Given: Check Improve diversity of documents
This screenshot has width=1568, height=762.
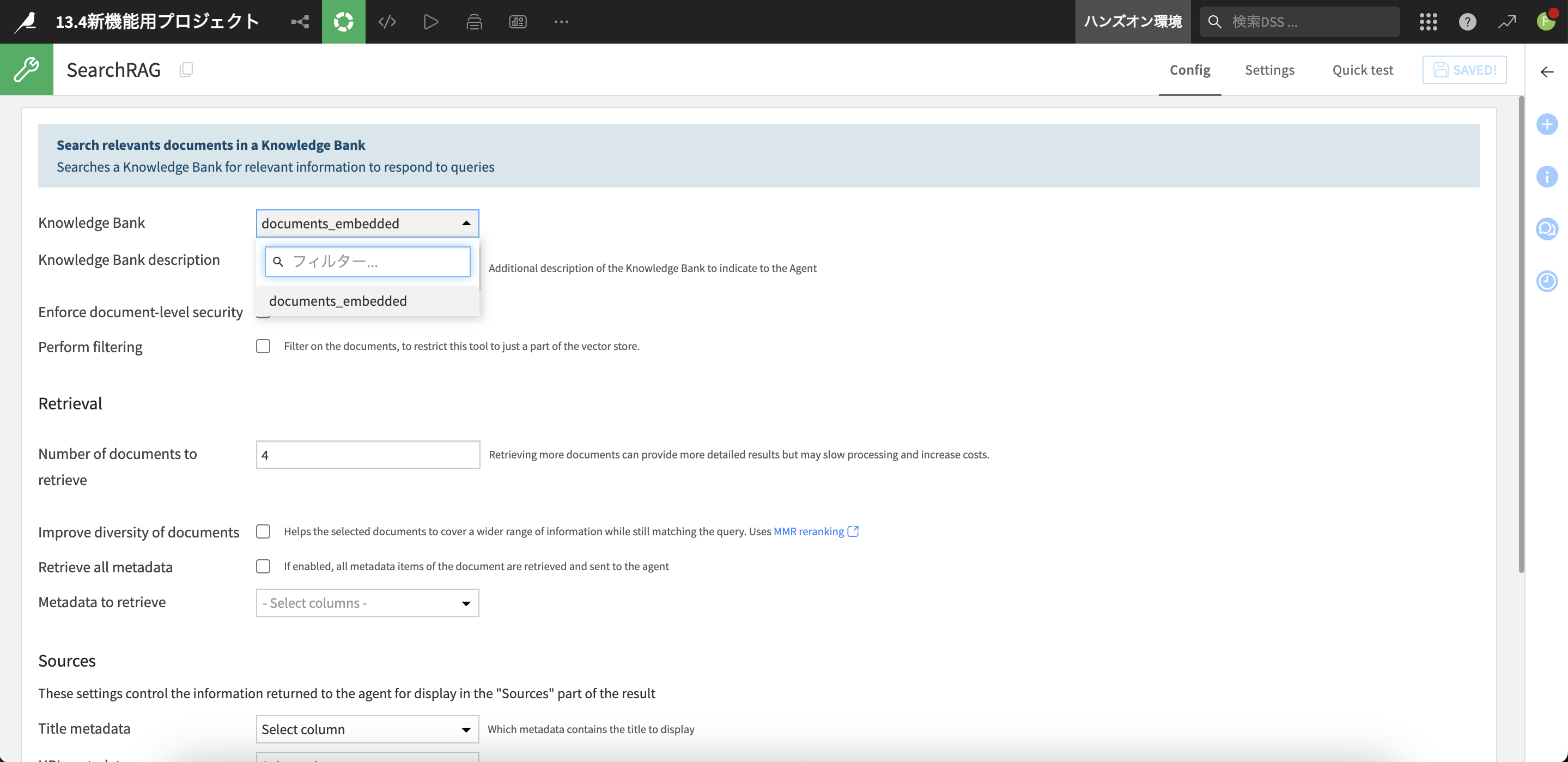Looking at the screenshot, I should [263, 531].
